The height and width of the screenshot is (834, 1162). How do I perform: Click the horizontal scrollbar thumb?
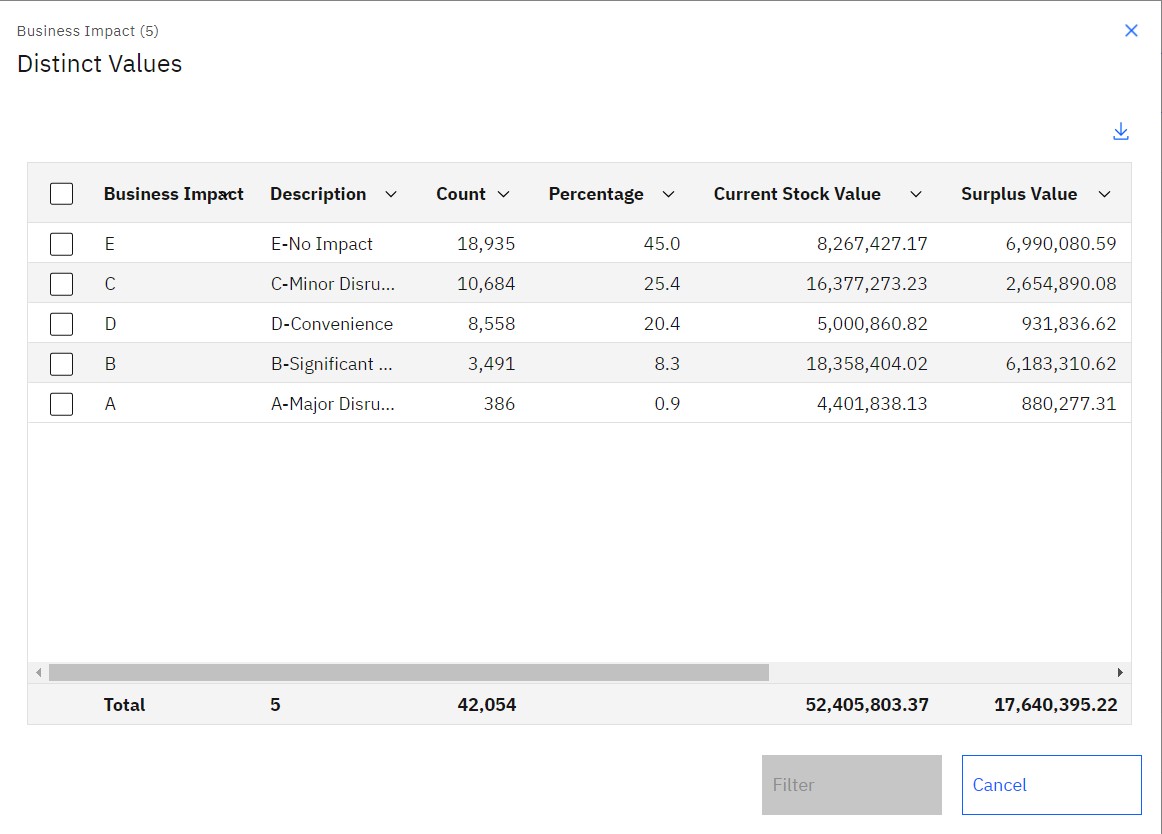[x=408, y=672]
